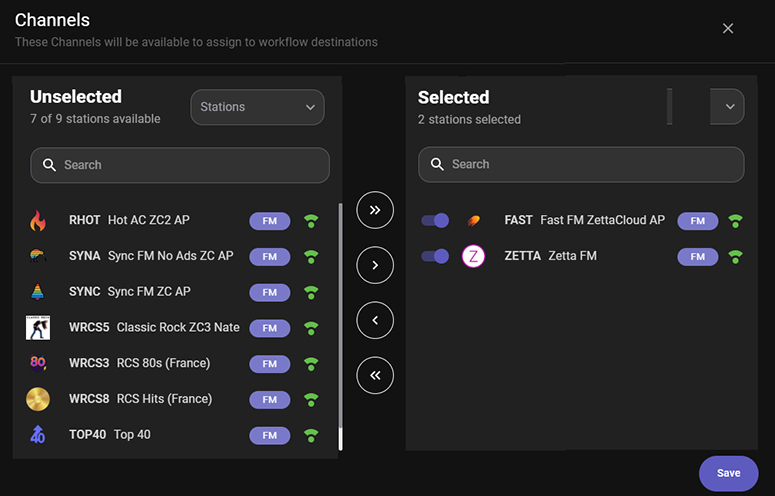Click the single-left remove selected arrow
The width and height of the screenshot is (775, 496).
point(375,321)
